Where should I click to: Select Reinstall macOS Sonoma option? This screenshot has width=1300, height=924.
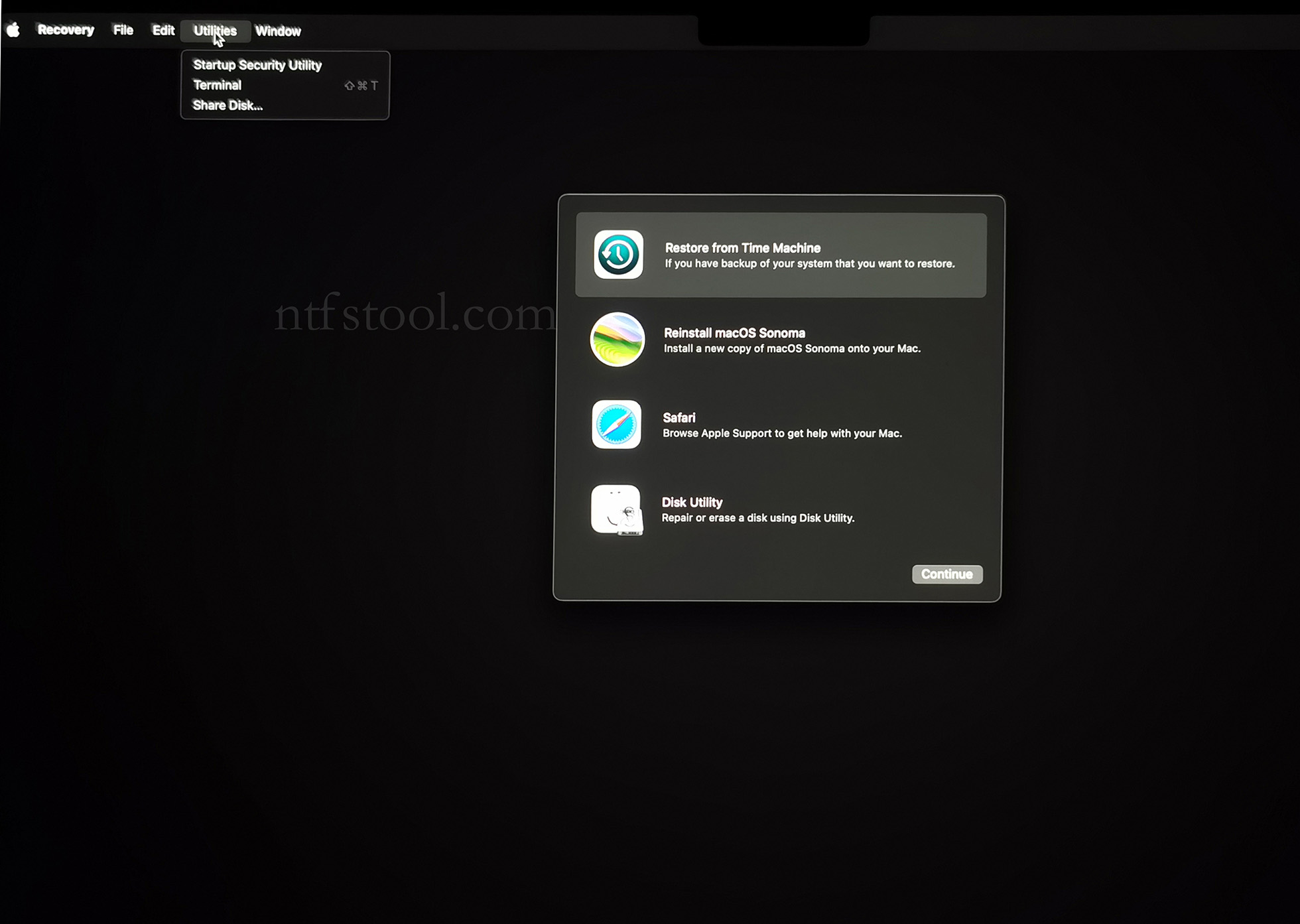pos(734,333)
